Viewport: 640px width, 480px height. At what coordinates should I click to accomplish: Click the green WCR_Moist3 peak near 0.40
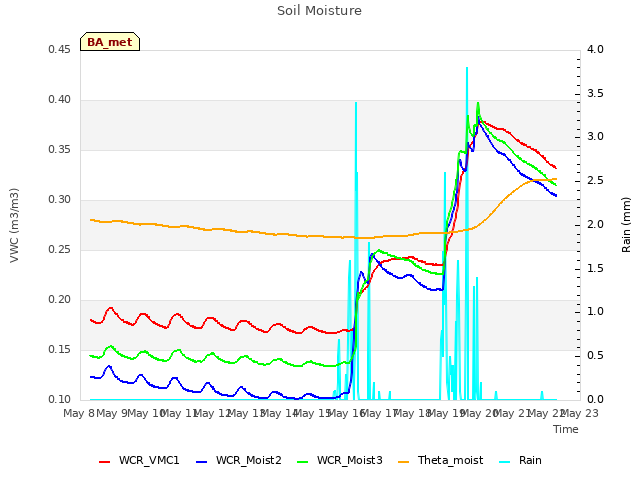pyautogui.click(x=478, y=103)
